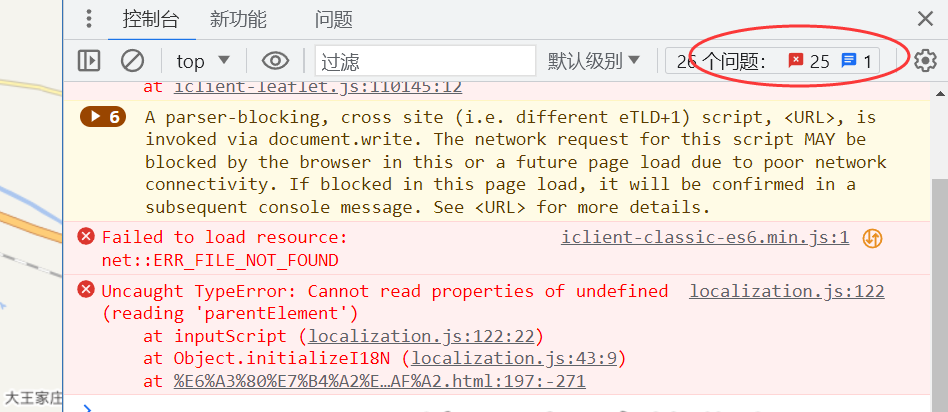Open localization.js:122 source link

pyautogui.click(x=787, y=291)
